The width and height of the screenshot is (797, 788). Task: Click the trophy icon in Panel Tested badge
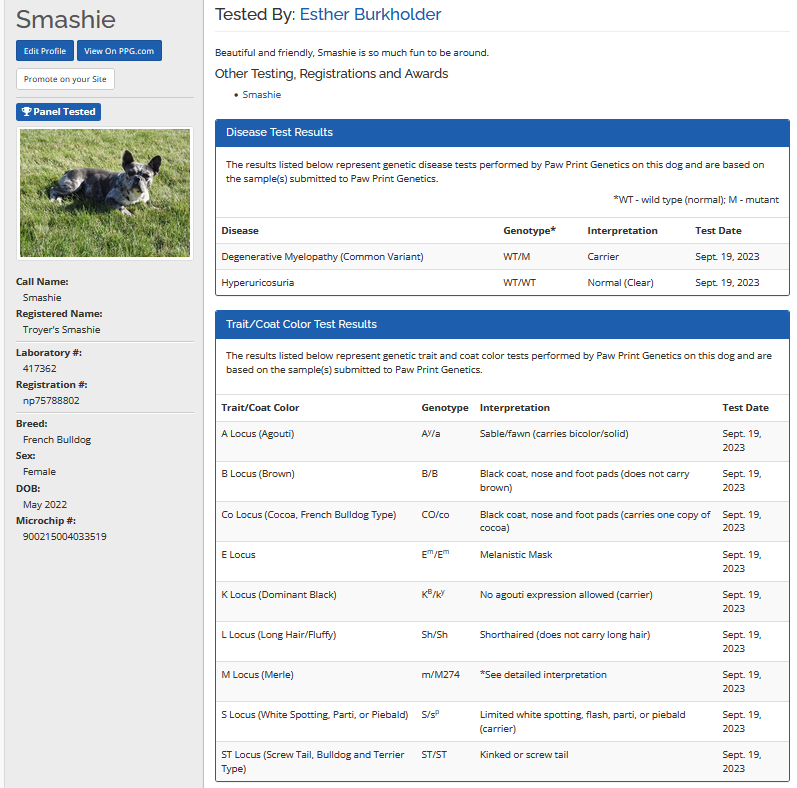pyautogui.click(x=27, y=112)
